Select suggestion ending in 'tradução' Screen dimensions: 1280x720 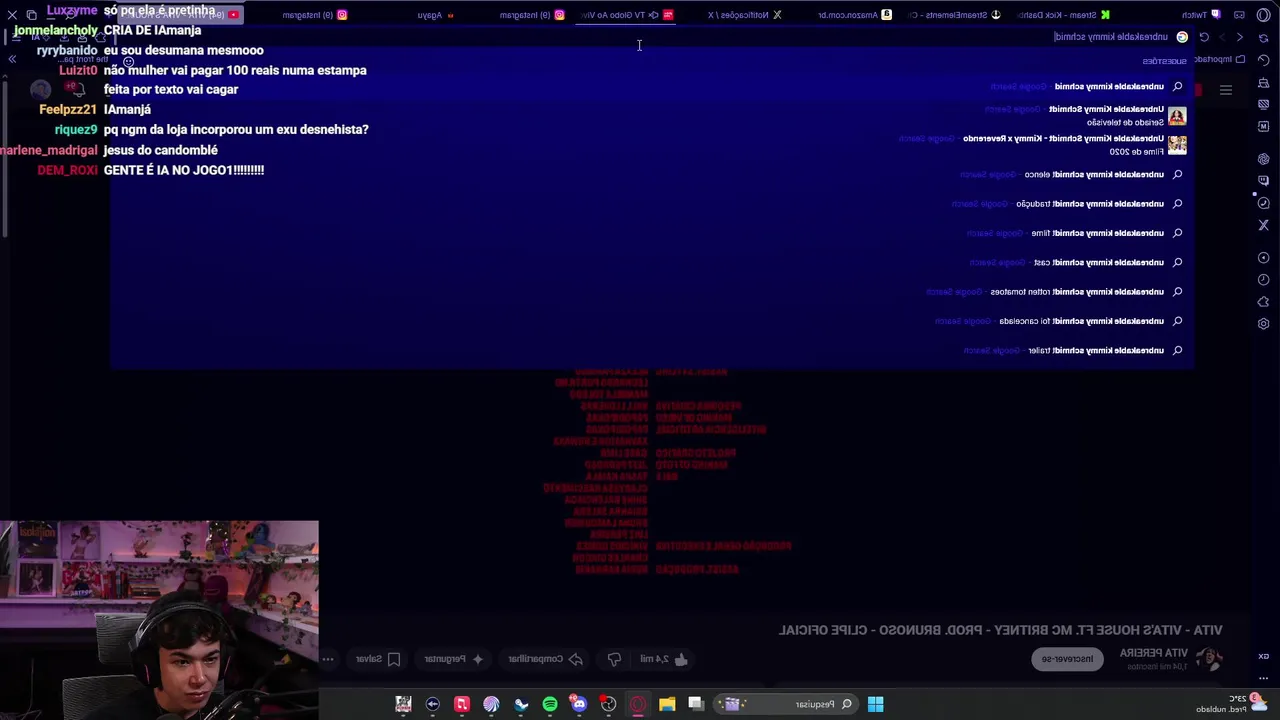tap(652, 204)
